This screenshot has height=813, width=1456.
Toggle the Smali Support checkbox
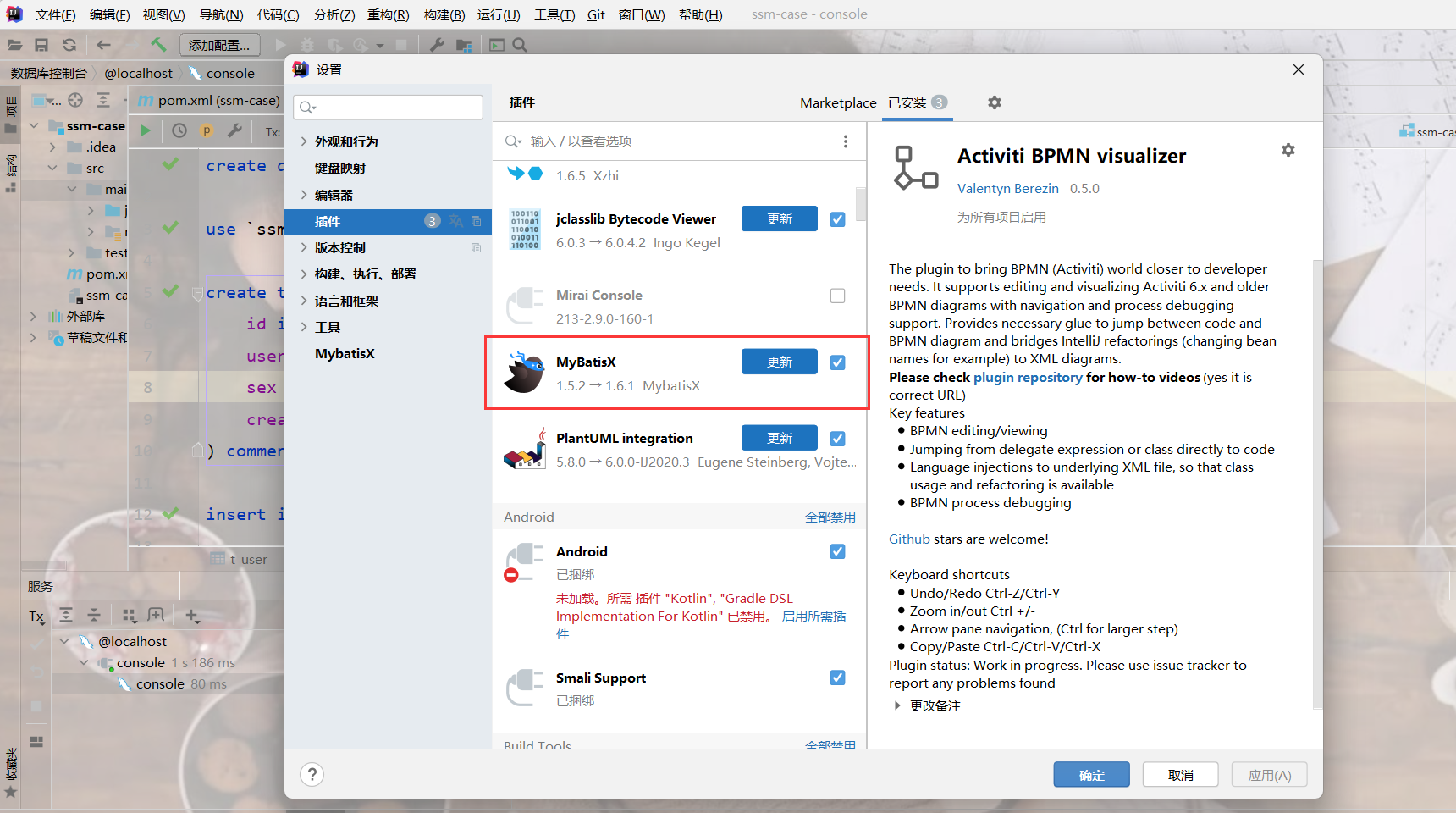837,677
